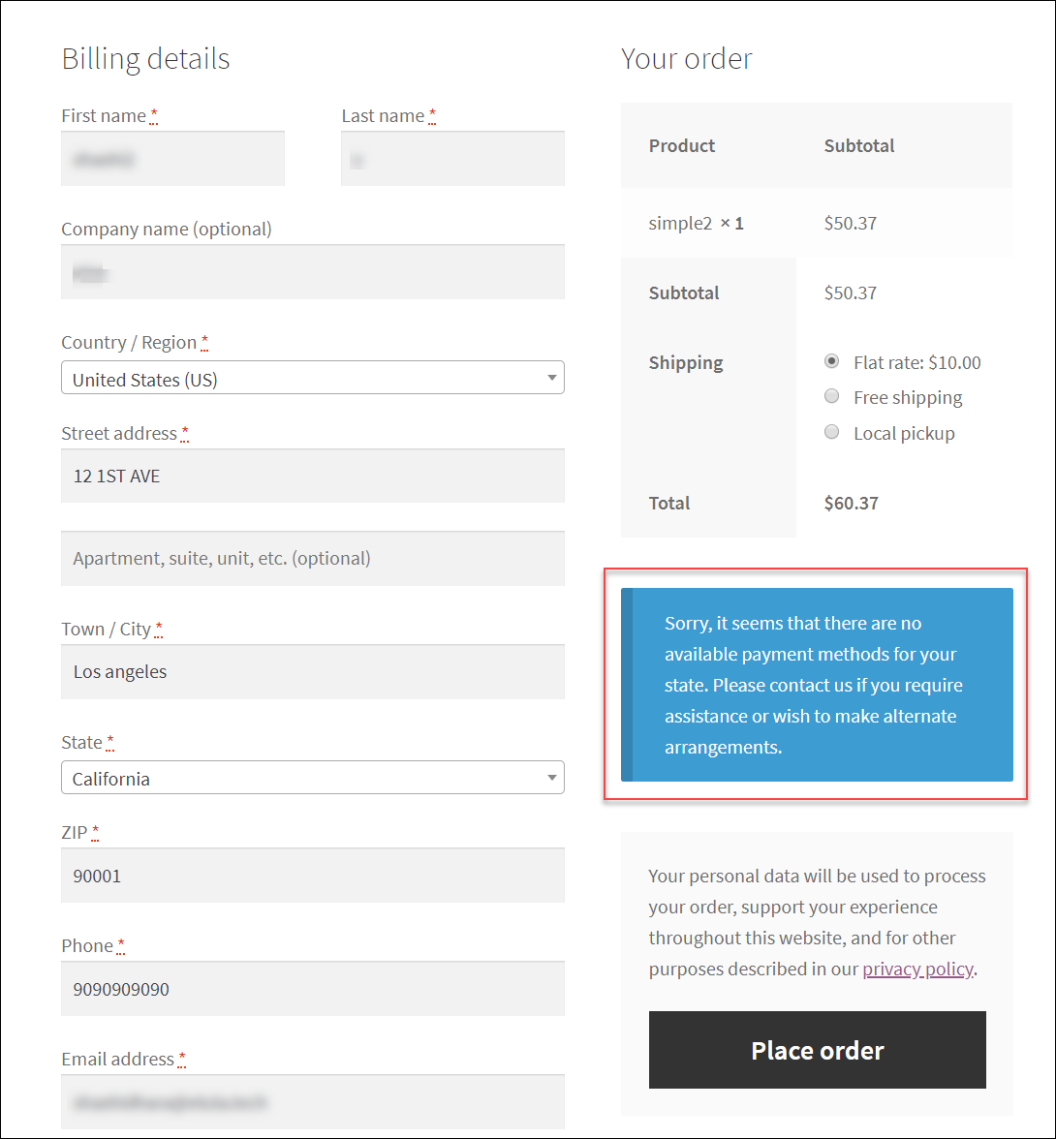Open the Country / Region dropdown
The image size is (1056, 1139).
312,377
